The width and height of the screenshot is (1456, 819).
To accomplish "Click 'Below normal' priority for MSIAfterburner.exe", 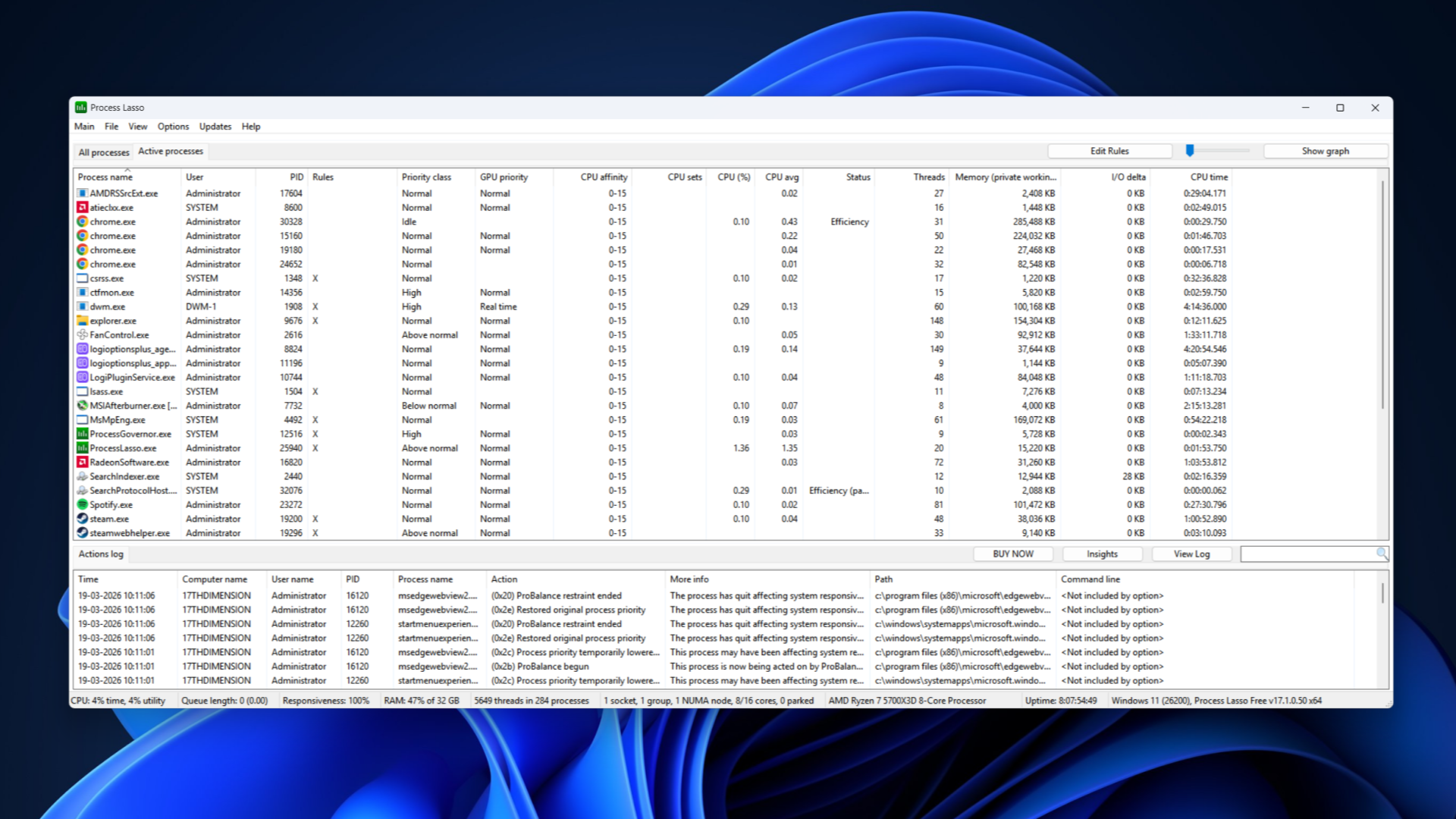I will point(429,406).
